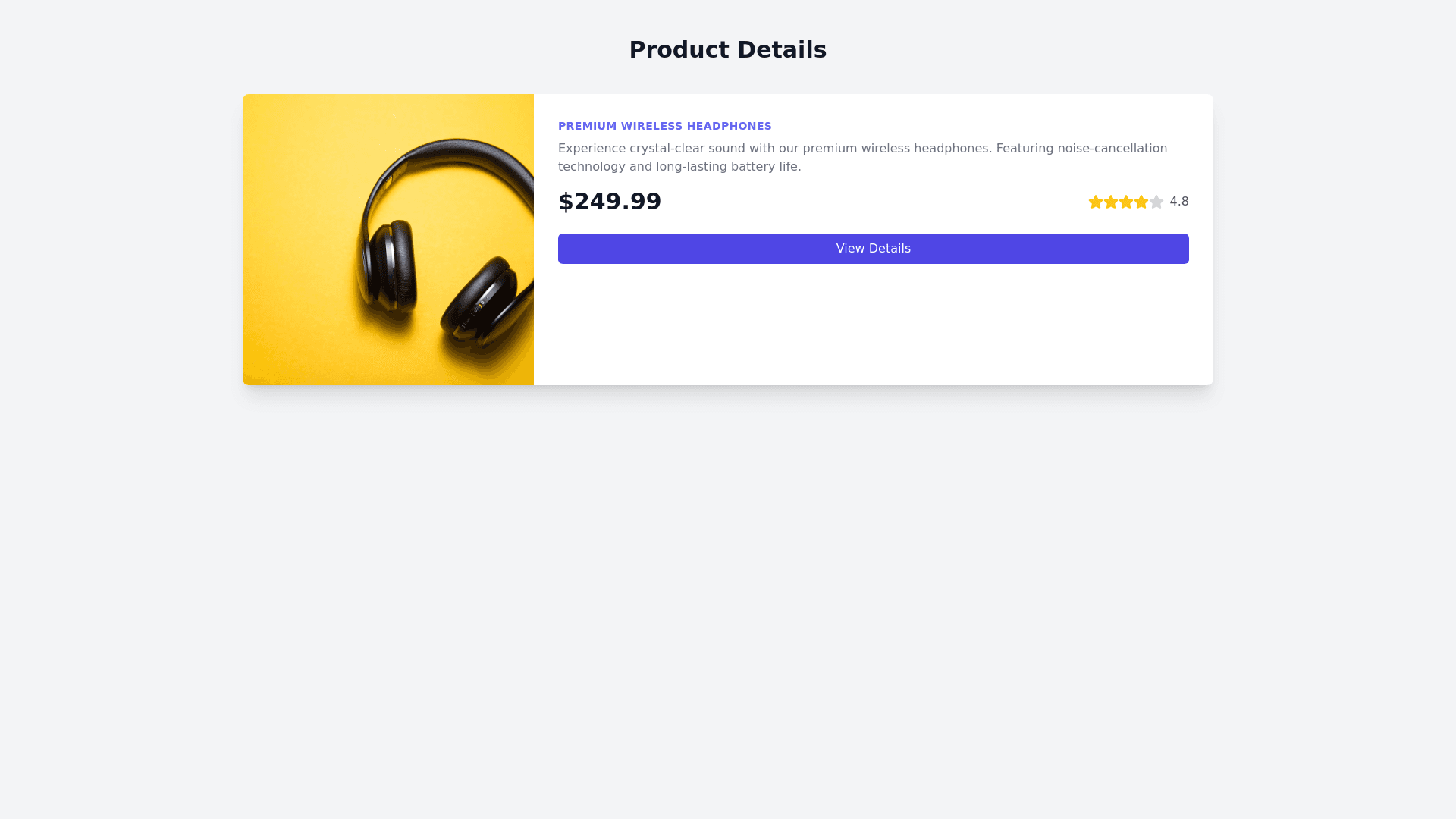Click the dollar sign in the price
Viewport: 1456px width, 819px height.
click(566, 202)
